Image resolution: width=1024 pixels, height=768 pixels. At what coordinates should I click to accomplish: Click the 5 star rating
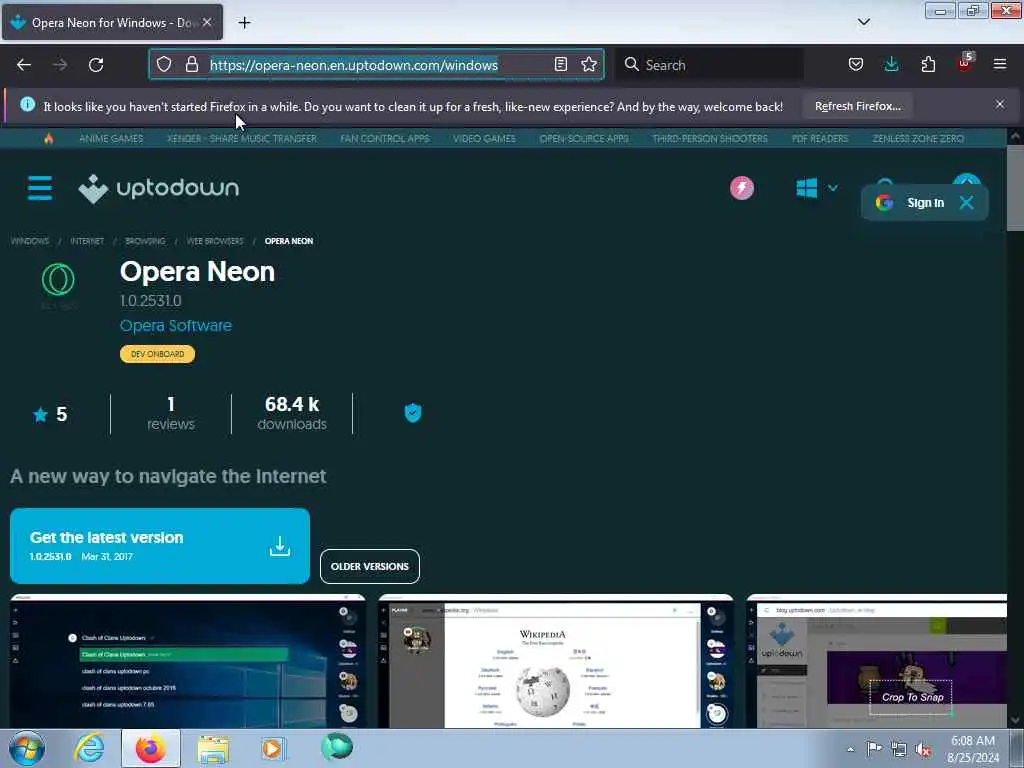click(x=50, y=414)
